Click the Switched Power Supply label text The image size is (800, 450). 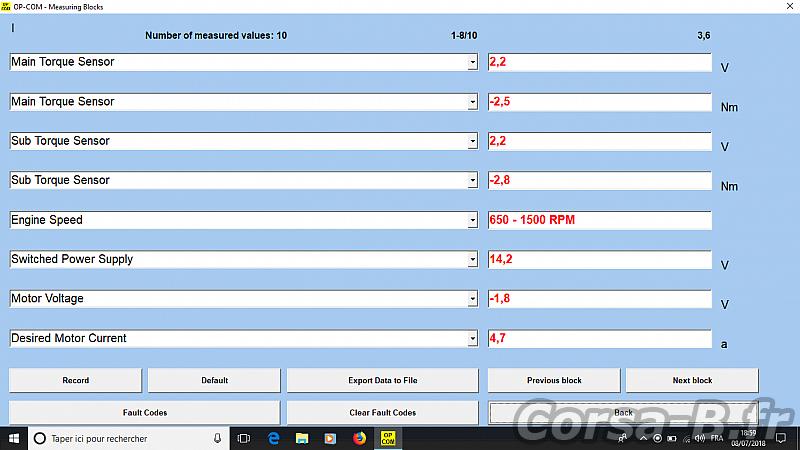[72, 259]
